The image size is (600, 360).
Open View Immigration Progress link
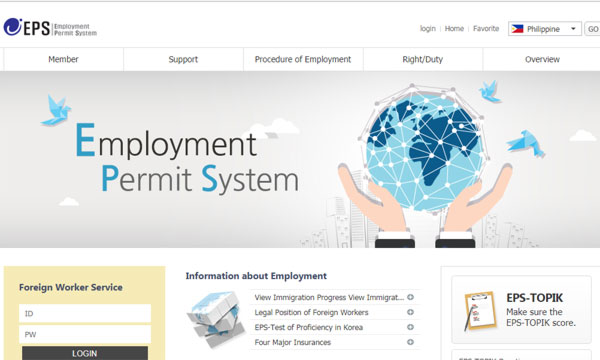(x=329, y=297)
